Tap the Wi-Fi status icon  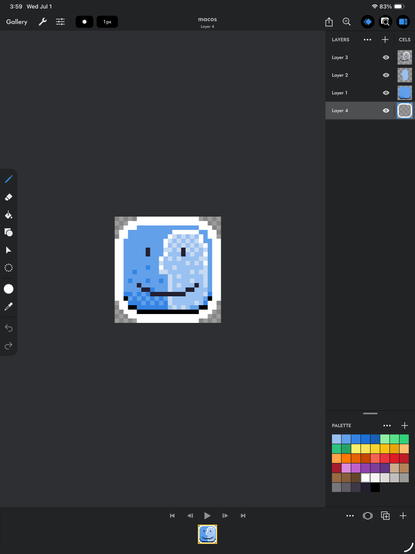[375, 6]
